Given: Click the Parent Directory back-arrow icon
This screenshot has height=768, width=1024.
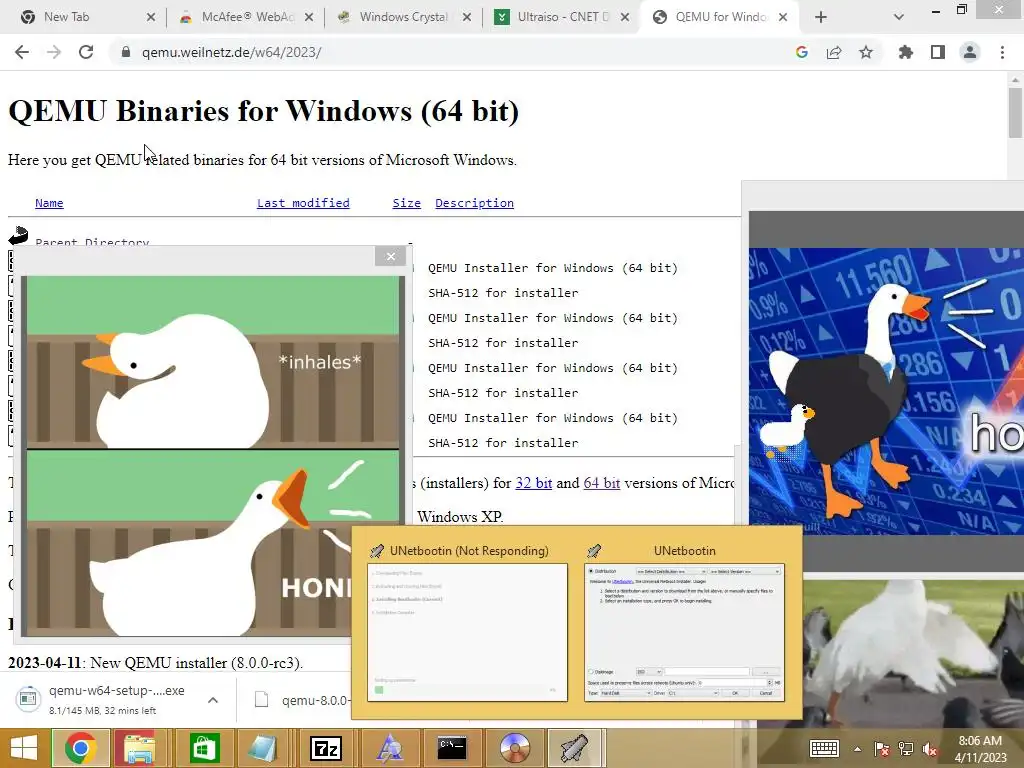Looking at the screenshot, I should (18, 236).
